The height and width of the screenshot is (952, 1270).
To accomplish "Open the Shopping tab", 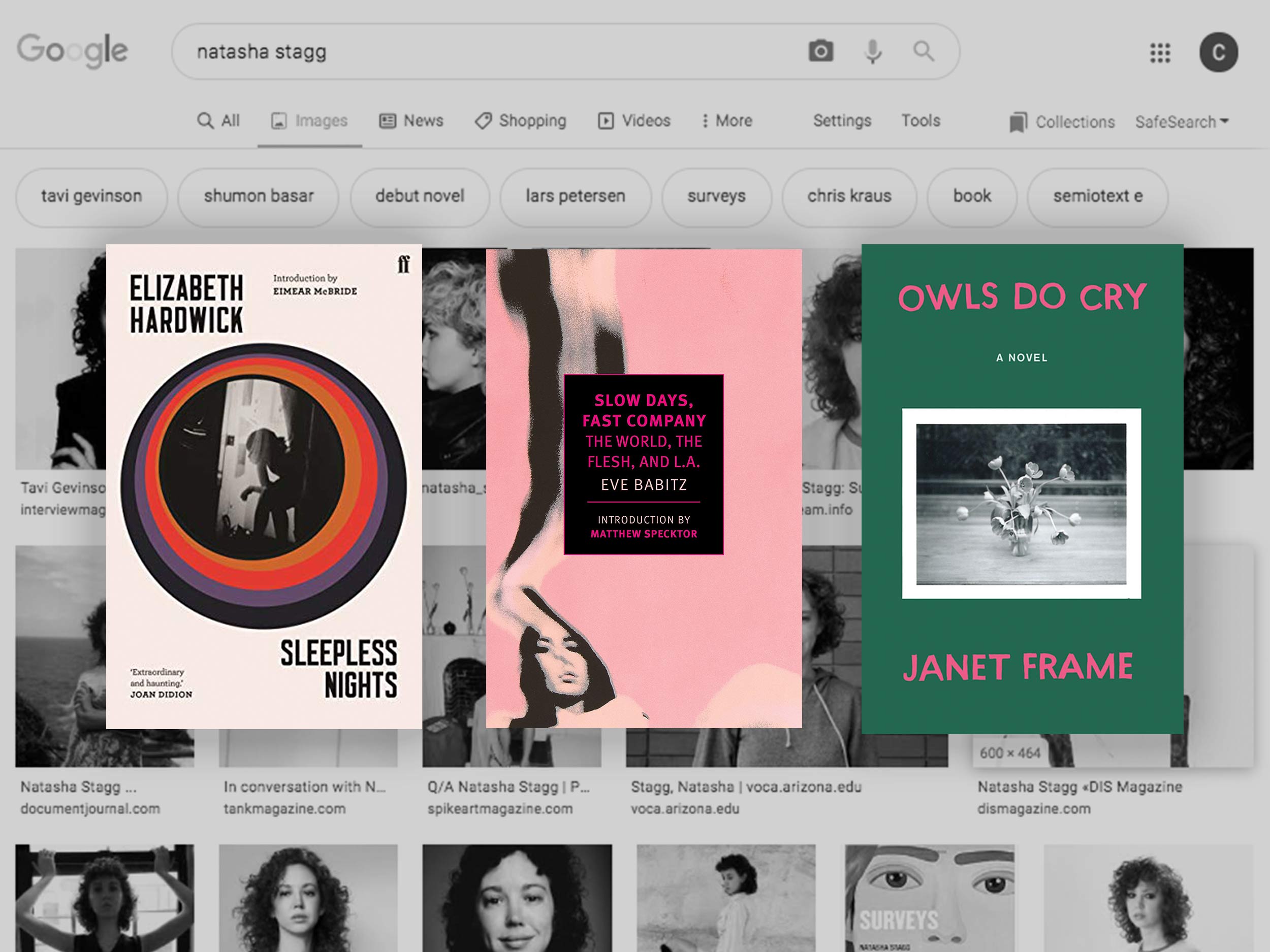I will point(520,120).
